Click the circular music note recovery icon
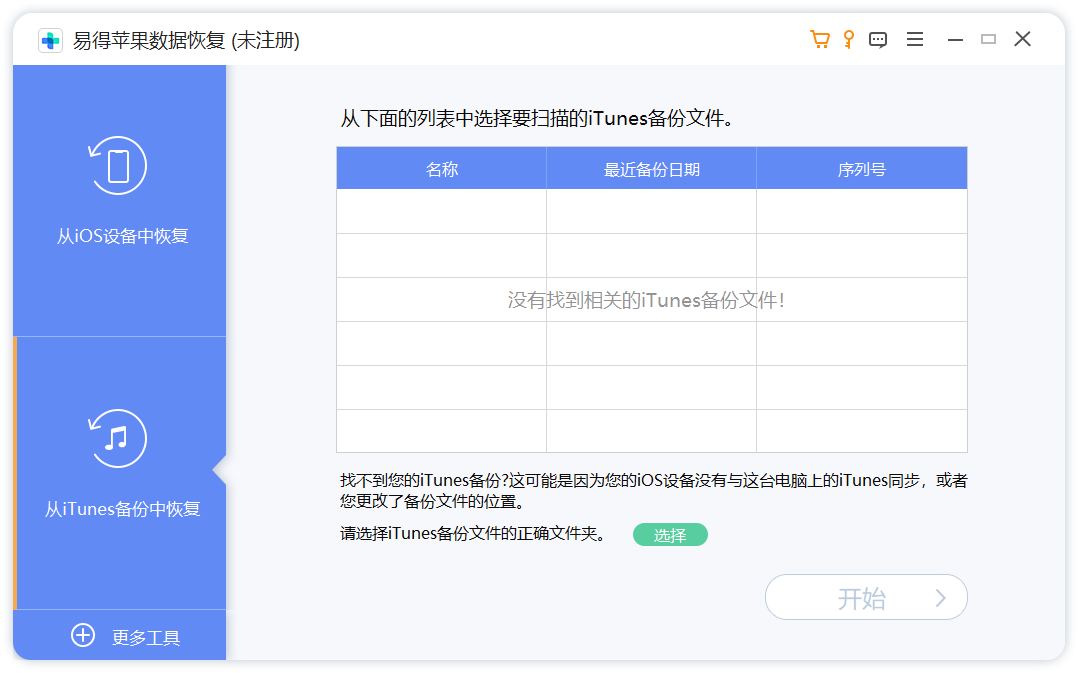The width and height of the screenshot is (1078, 673). click(118, 438)
